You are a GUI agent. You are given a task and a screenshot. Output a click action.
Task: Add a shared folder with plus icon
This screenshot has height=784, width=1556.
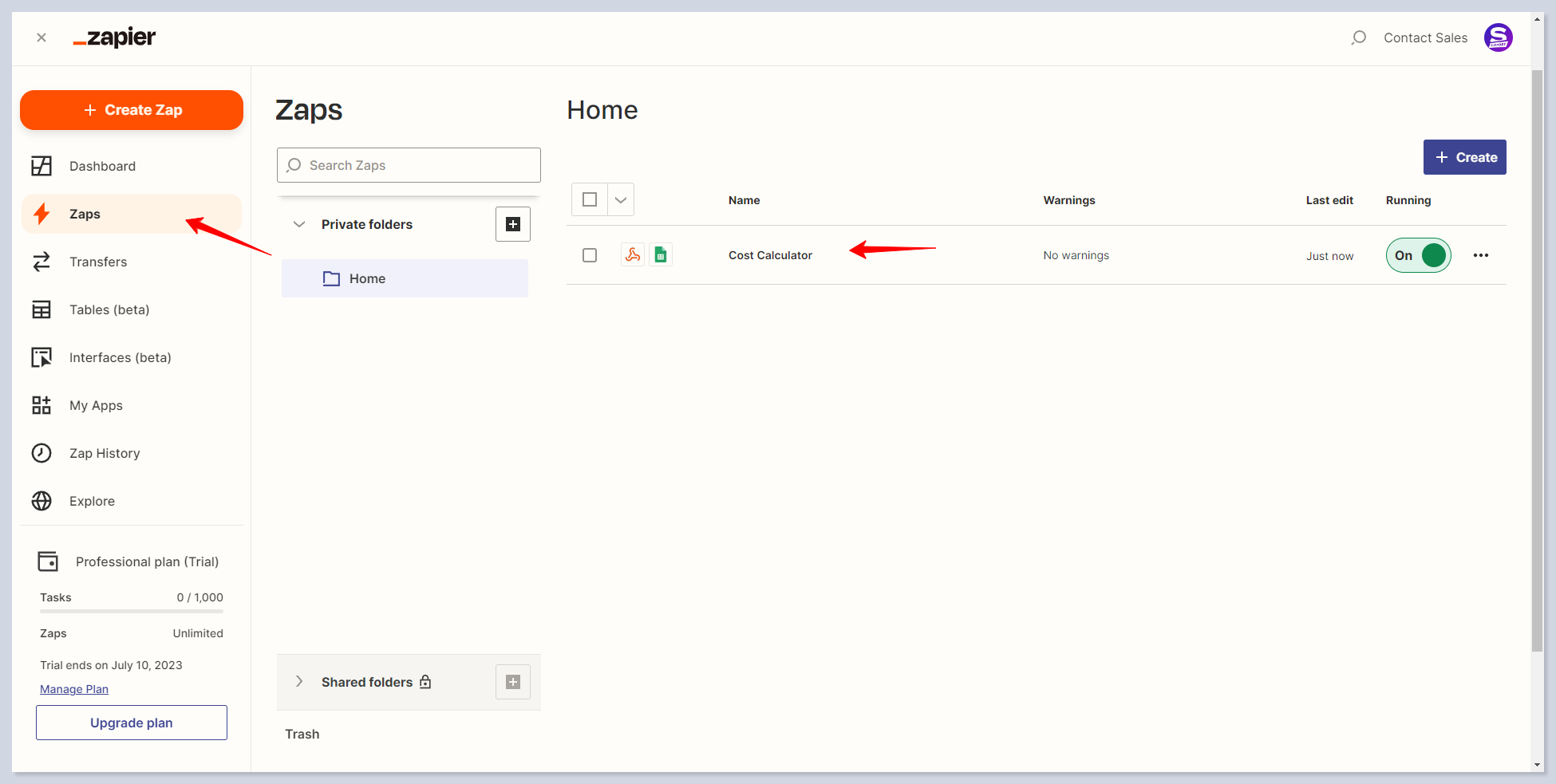tap(512, 682)
